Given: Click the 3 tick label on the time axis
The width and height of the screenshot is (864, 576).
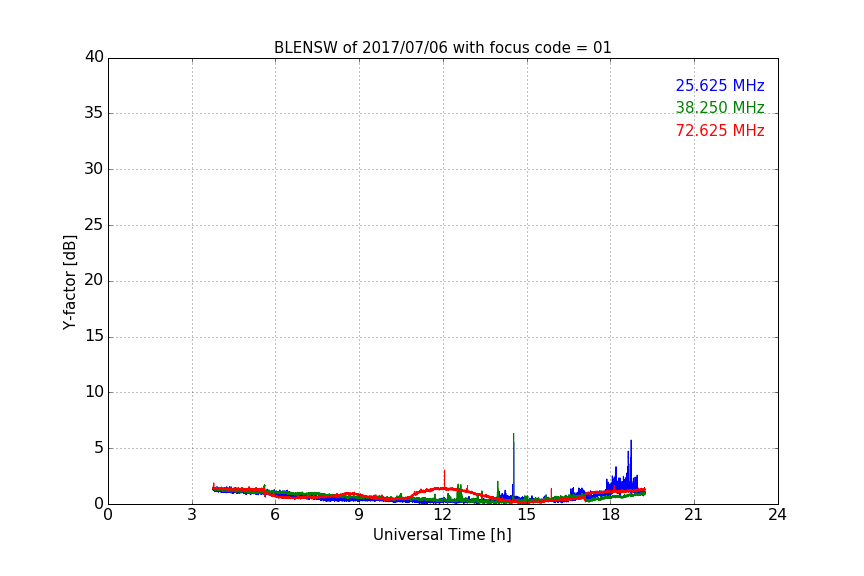Looking at the screenshot, I should click(x=192, y=515).
